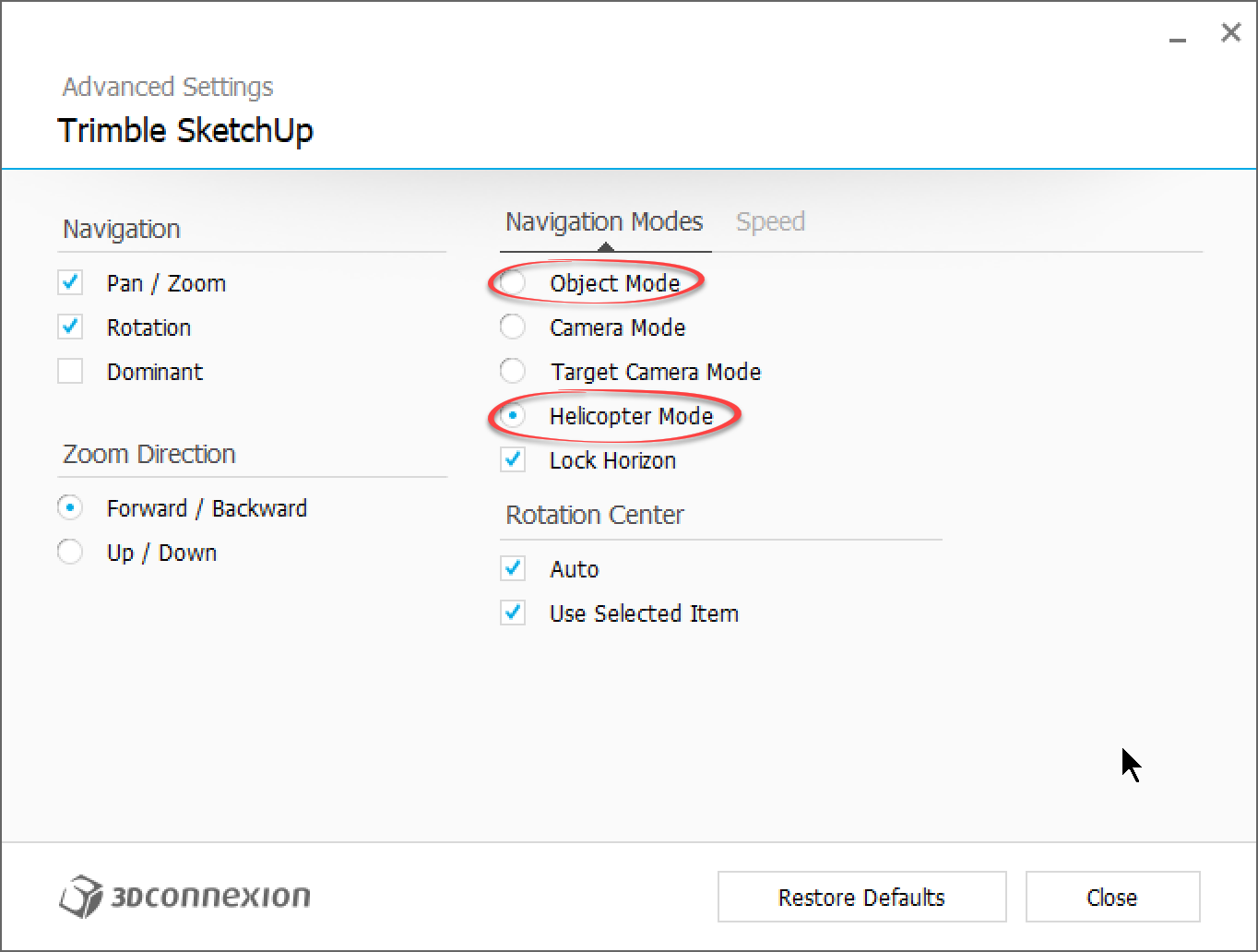Uncheck the Rotation navigation option
This screenshot has width=1258, height=952.
(71, 327)
